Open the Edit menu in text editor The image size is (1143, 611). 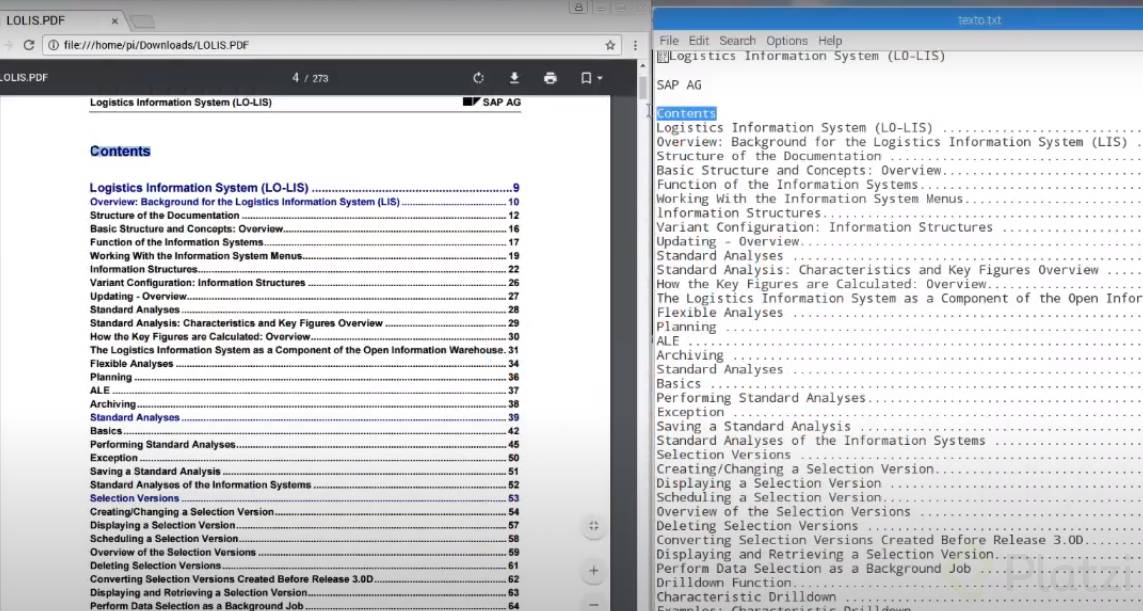point(698,41)
